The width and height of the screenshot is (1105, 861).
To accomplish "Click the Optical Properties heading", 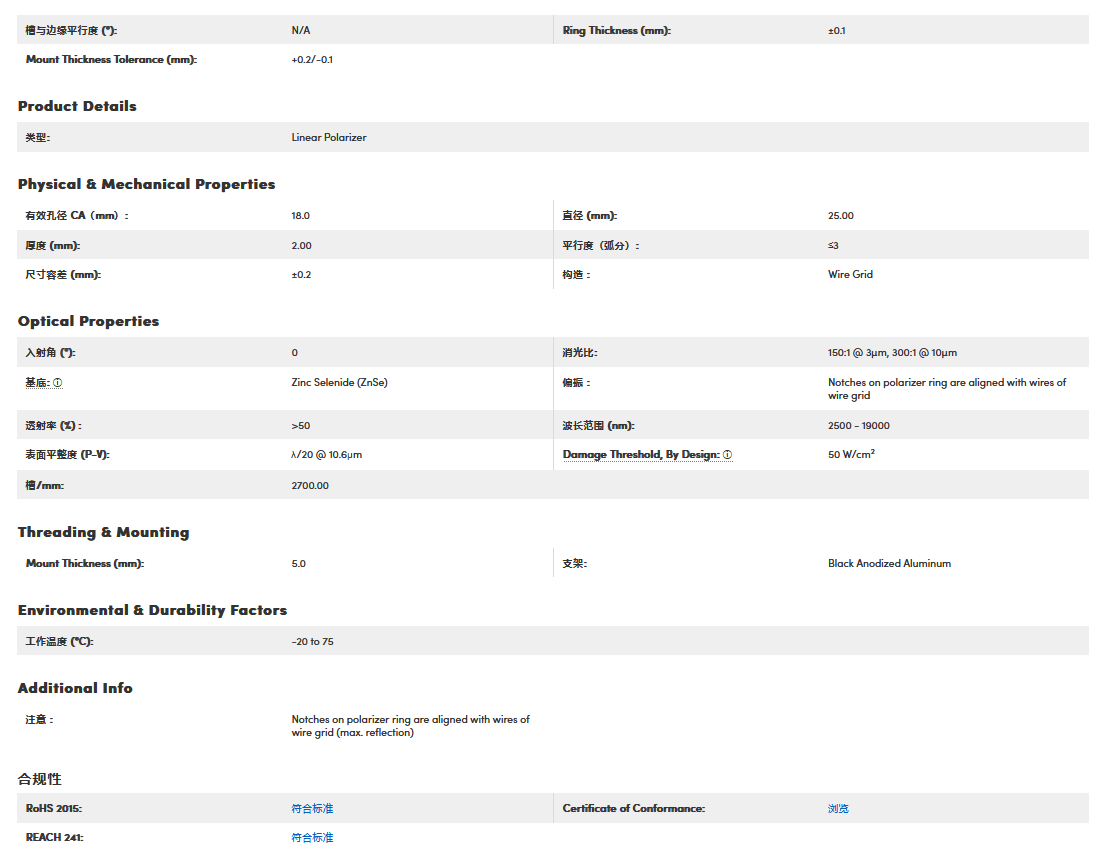I will click(x=88, y=321).
